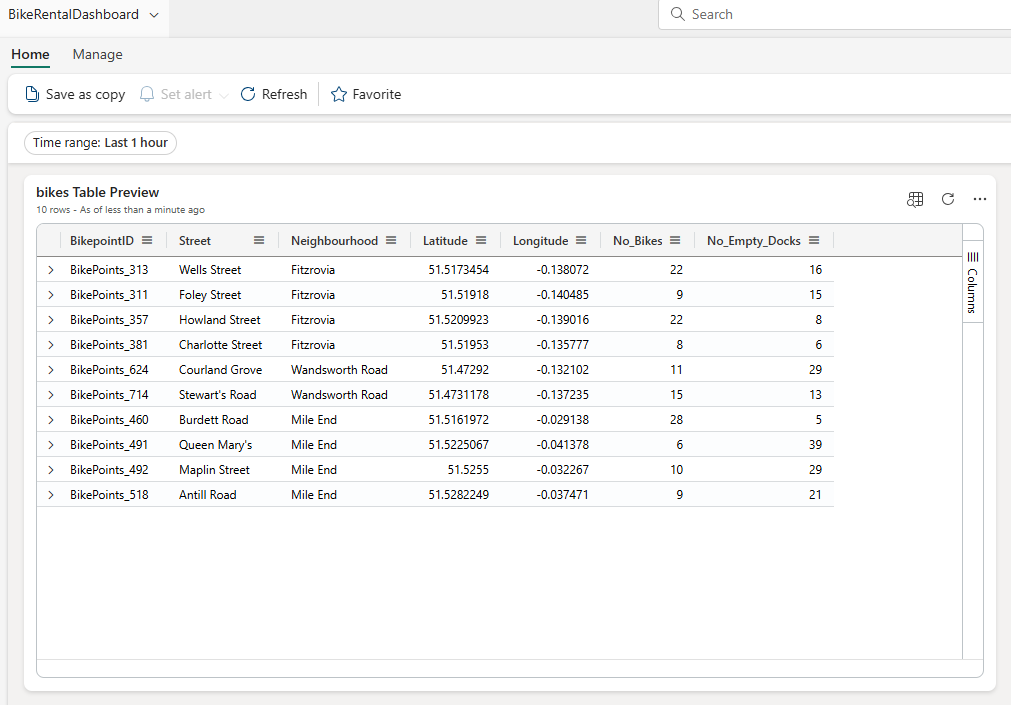Image resolution: width=1011 pixels, height=705 pixels.
Task: Expand the BikePoints_313 row
Action: click(x=51, y=270)
